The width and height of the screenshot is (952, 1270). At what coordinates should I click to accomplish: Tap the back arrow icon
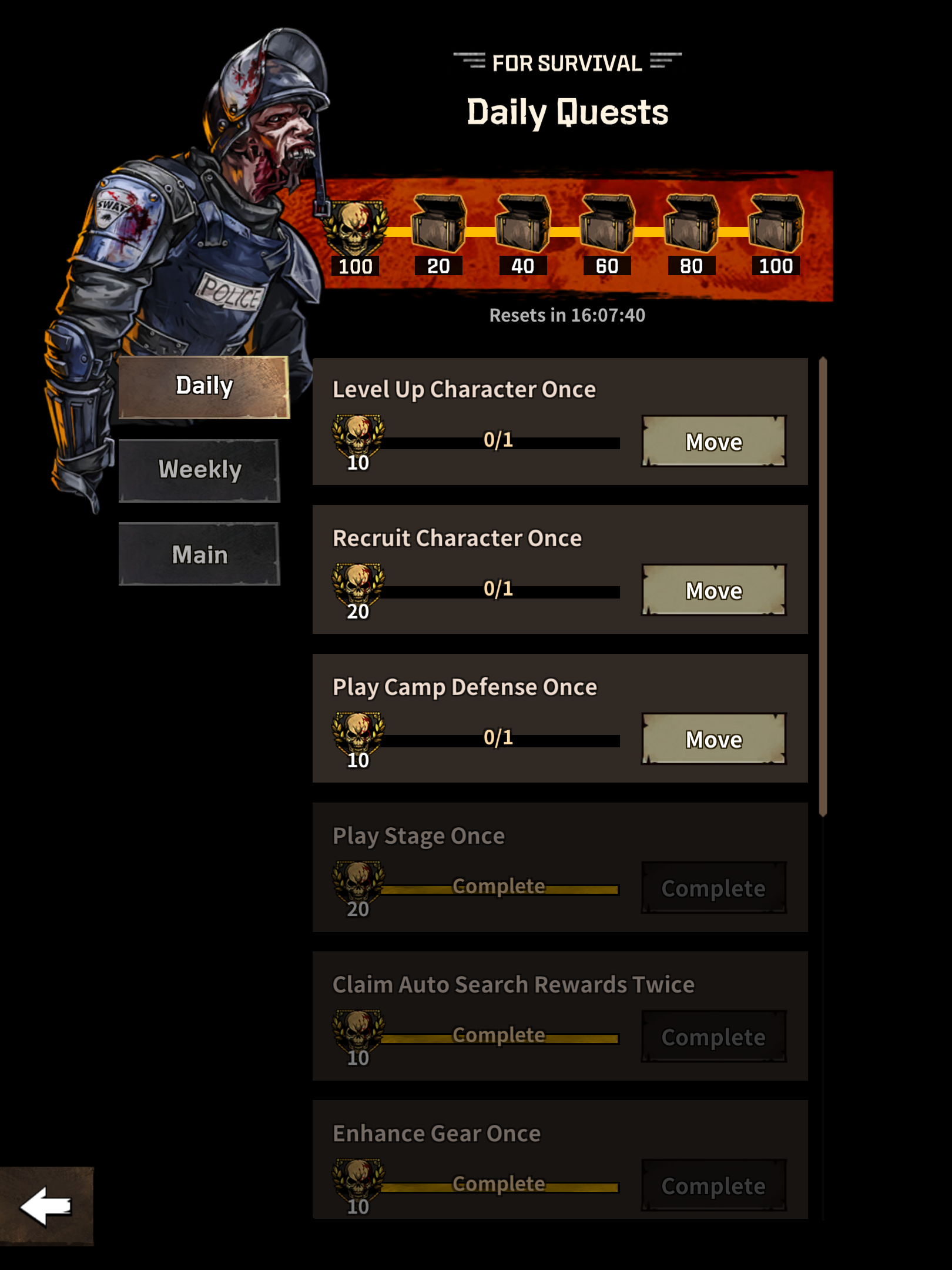46,1206
